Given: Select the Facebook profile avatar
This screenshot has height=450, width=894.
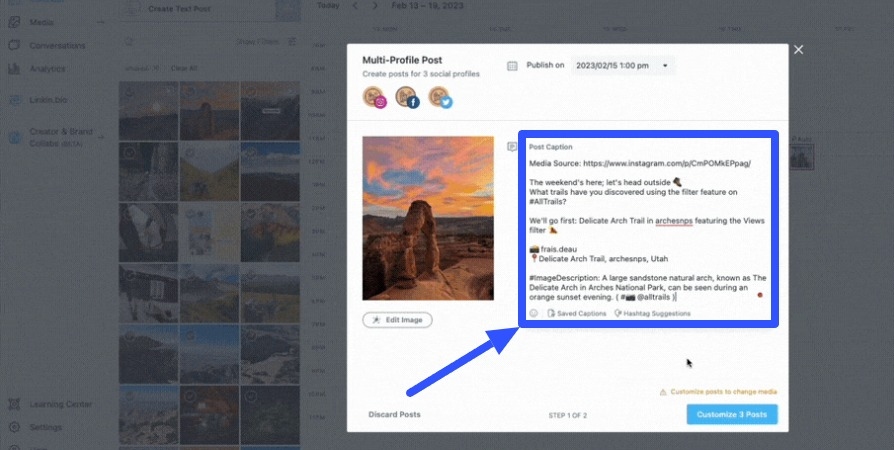Looking at the screenshot, I should coord(406,97).
